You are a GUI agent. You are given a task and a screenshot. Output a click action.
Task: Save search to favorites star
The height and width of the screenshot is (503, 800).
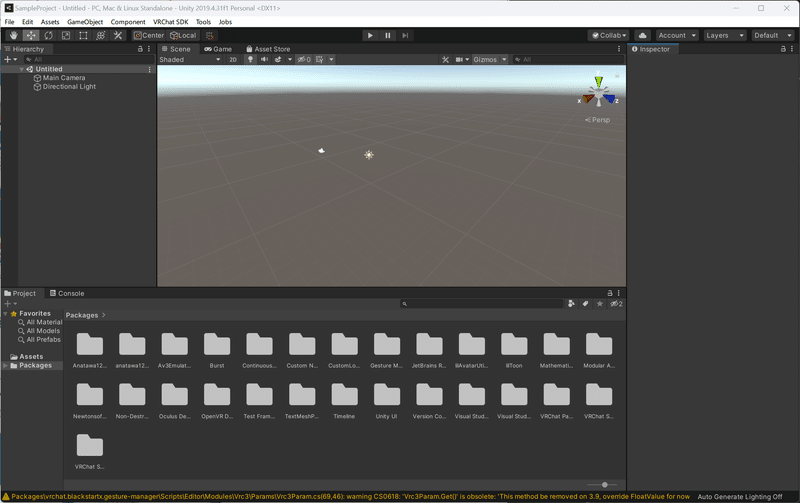click(600, 304)
